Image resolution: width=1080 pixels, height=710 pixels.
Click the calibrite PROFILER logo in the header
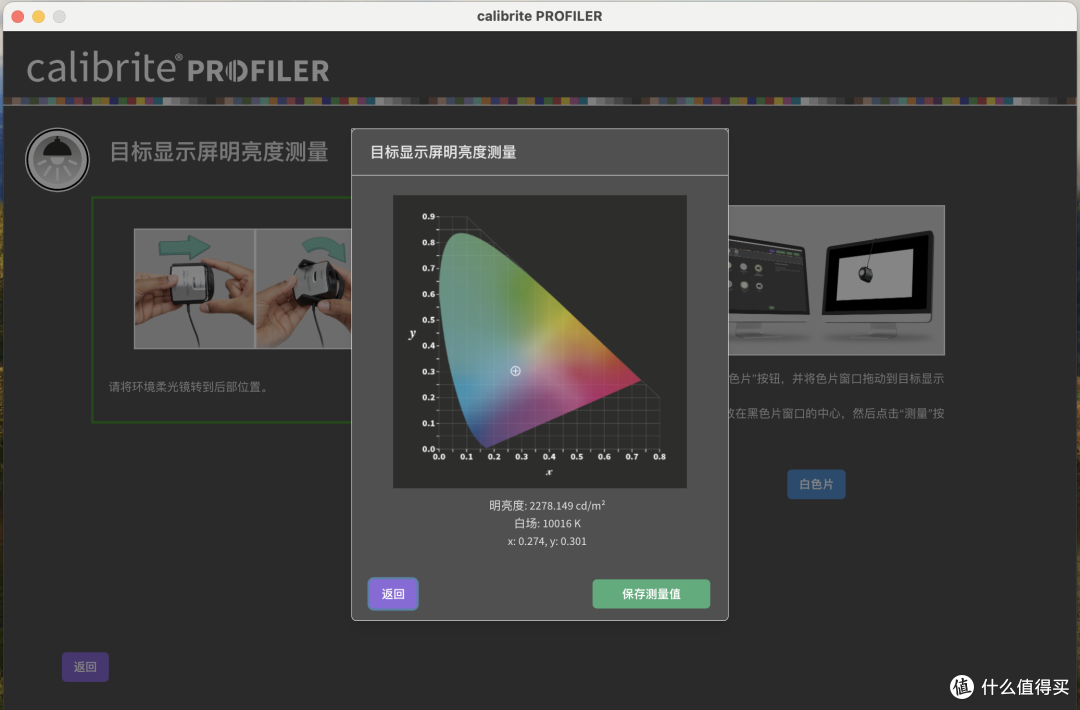tap(176, 69)
